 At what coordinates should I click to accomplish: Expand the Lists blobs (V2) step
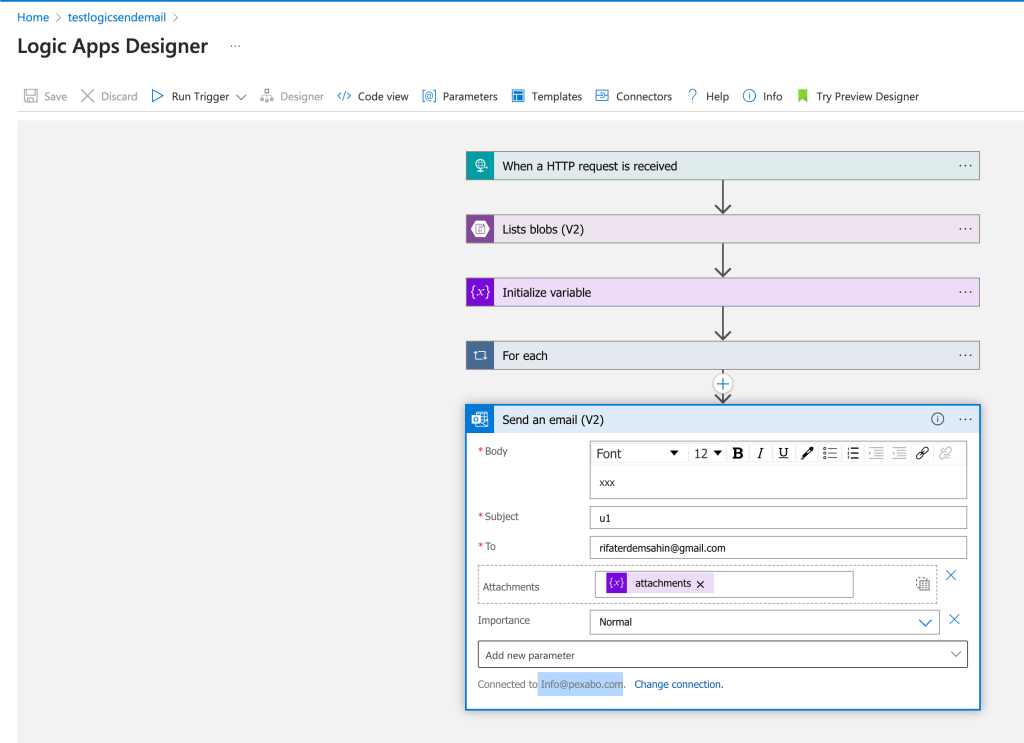[723, 229]
